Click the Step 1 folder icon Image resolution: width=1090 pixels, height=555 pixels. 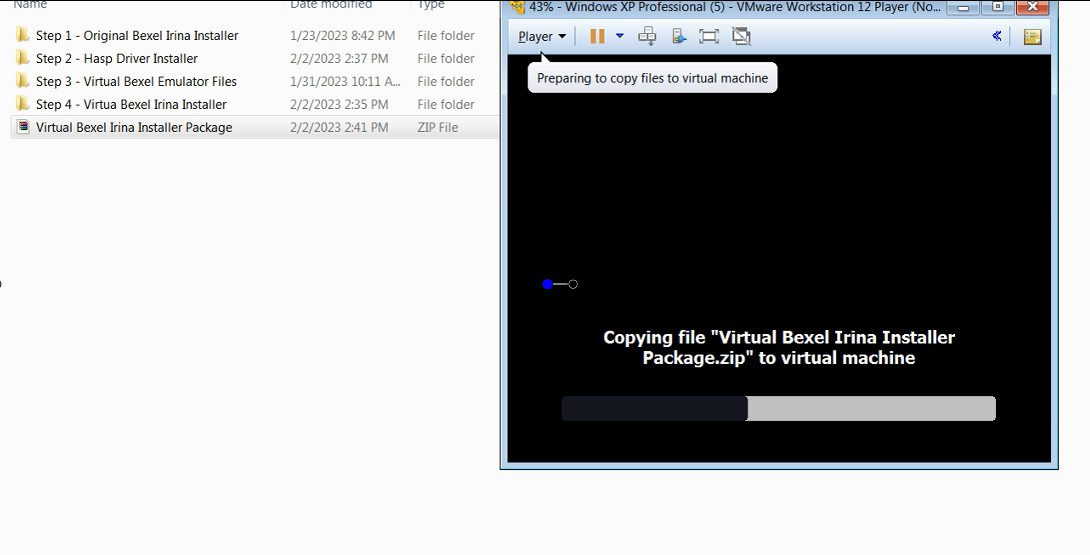click(x=23, y=35)
